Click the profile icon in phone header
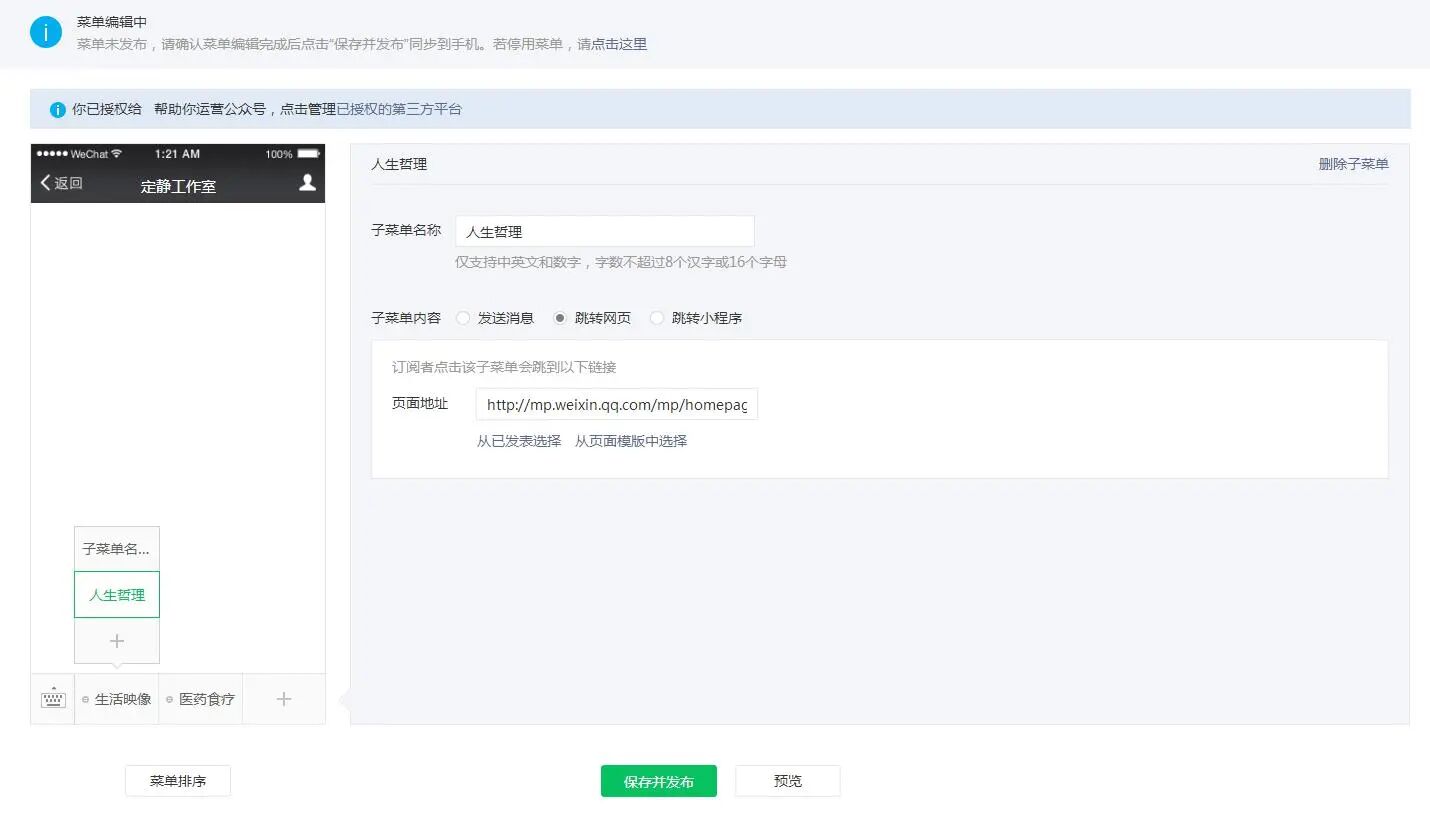1430x830 pixels. [308, 182]
